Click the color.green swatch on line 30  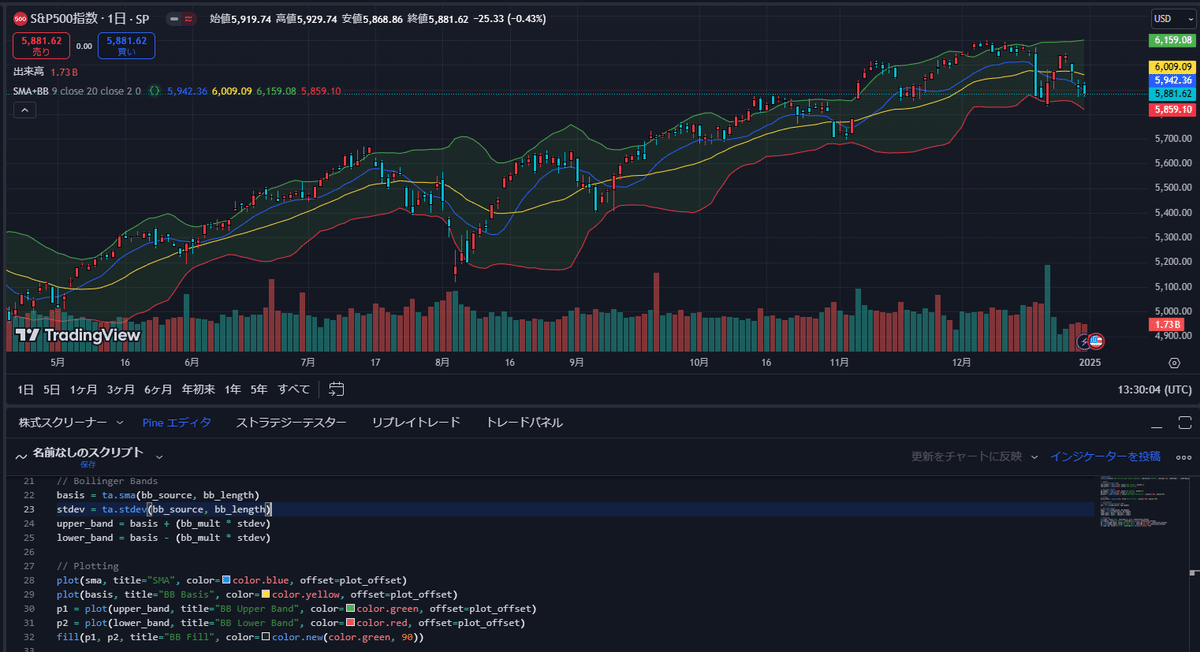tap(350, 608)
